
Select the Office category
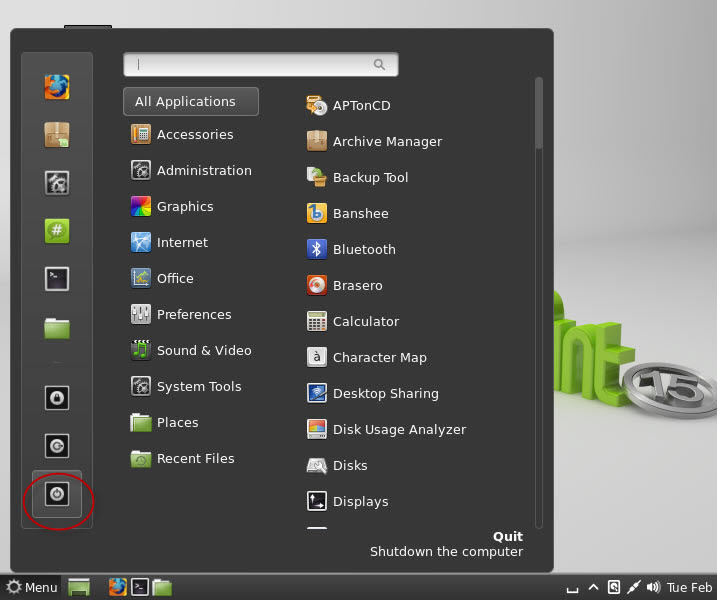162,279
